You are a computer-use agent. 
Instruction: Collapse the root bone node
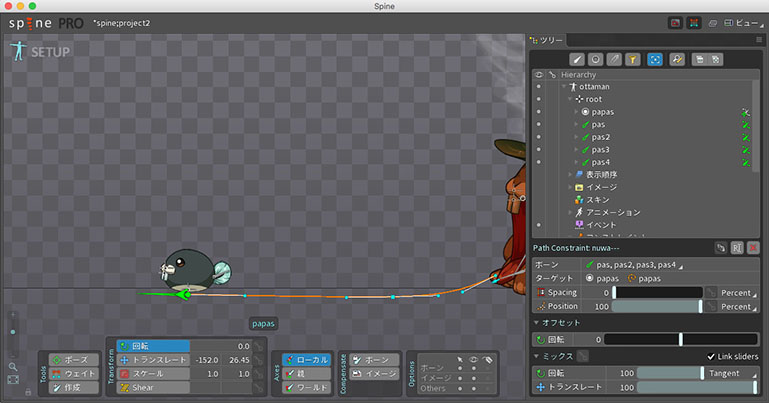(570, 100)
